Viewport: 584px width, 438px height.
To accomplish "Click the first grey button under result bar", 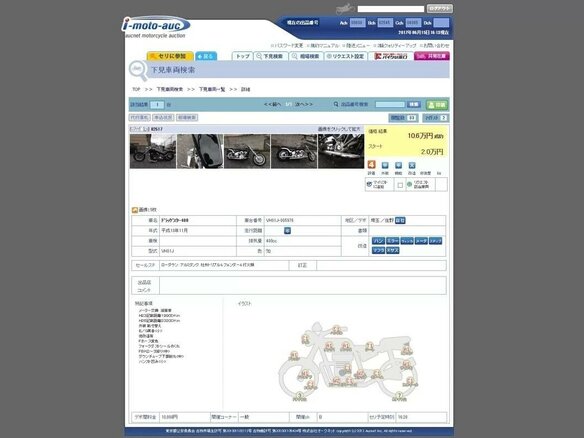I will [140, 117].
